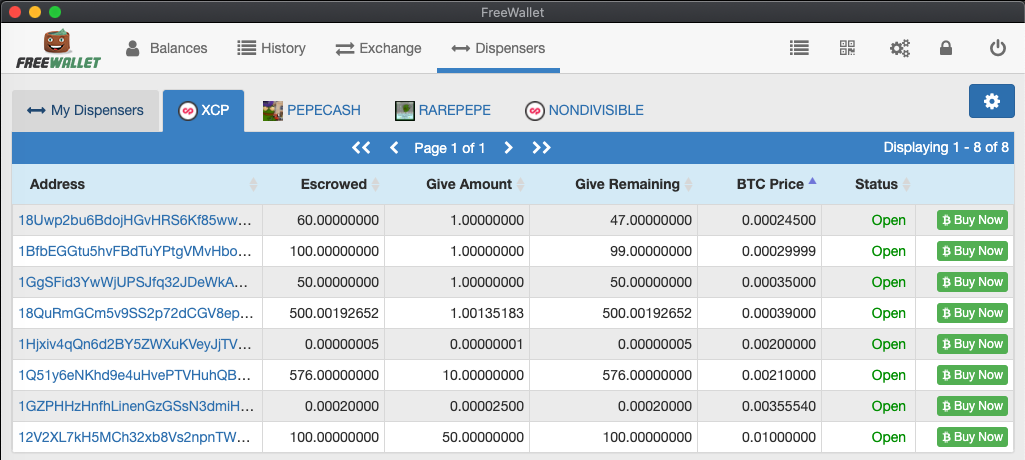This screenshot has width=1025, height=460.
Task: Click give amount 50.00000000
Action: [483, 437]
